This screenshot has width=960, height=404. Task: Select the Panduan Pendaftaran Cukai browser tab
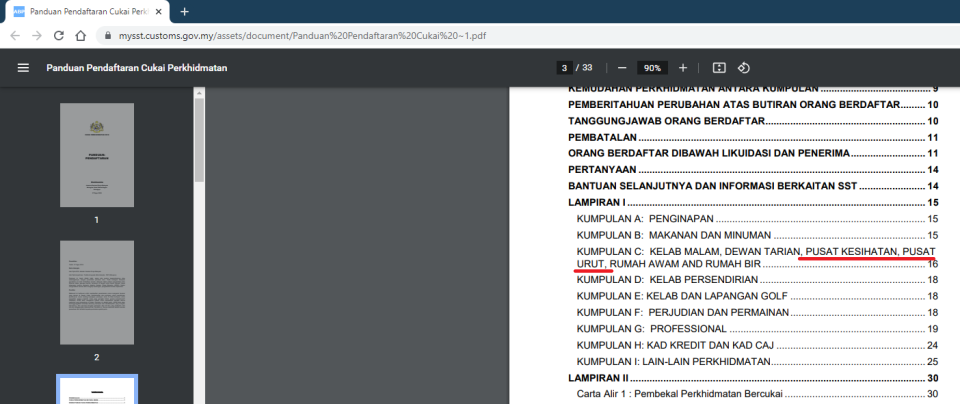[x=87, y=12]
